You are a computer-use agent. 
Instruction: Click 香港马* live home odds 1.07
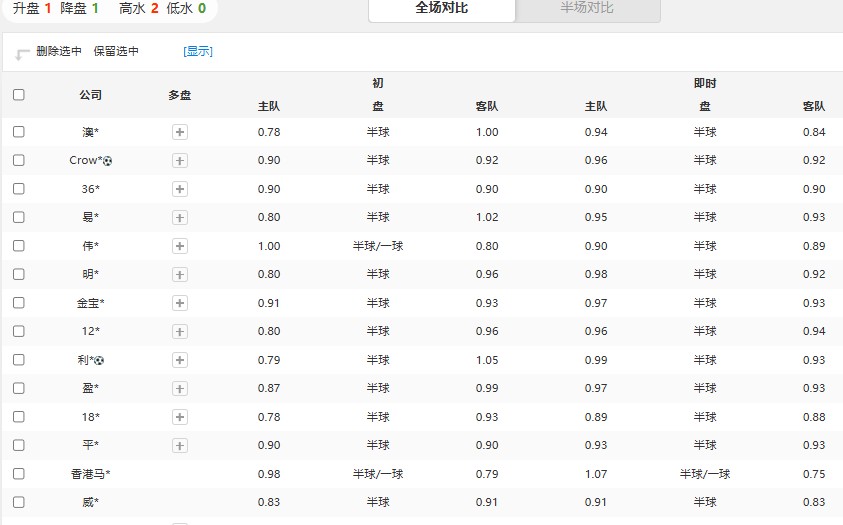click(596, 474)
